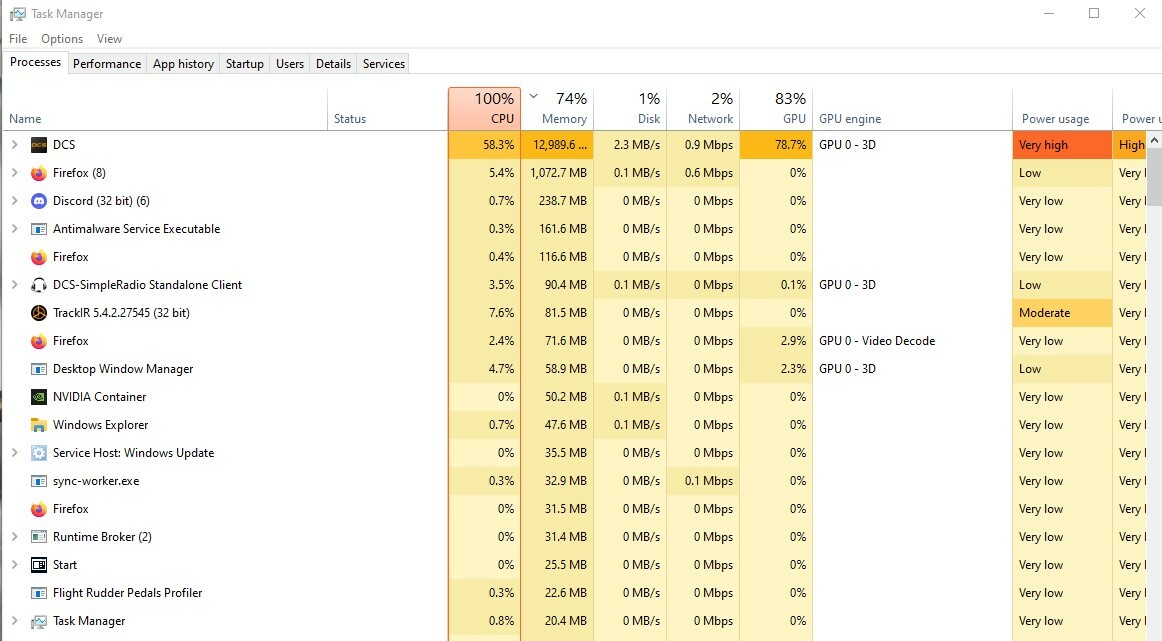The height and width of the screenshot is (641, 1162).
Task: Expand Service Host: Windows Update
Action: pyautogui.click(x=14, y=453)
